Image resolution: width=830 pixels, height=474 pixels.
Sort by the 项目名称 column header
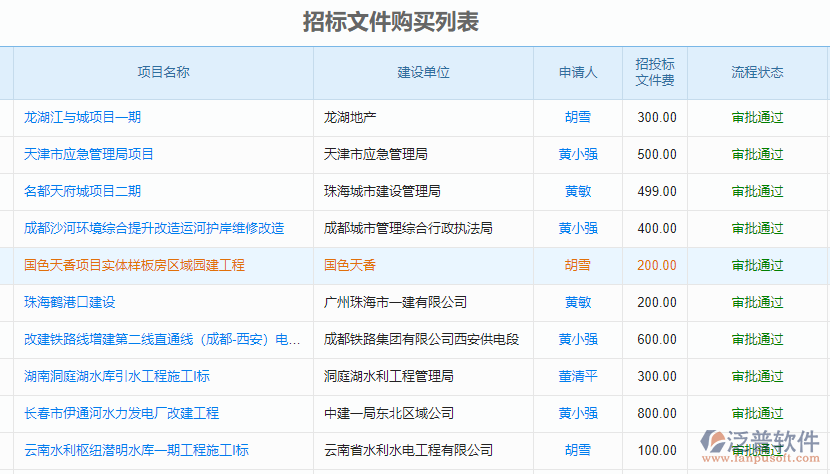pyautogui.click(x=163, y=72)
